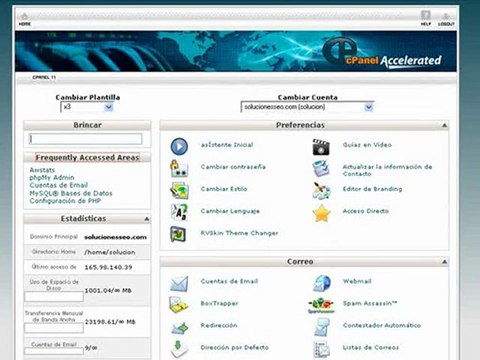Open the MySQL Bases de Datos link
The height and width of the screenshot is (360, 480).
[x=71, y=193]
